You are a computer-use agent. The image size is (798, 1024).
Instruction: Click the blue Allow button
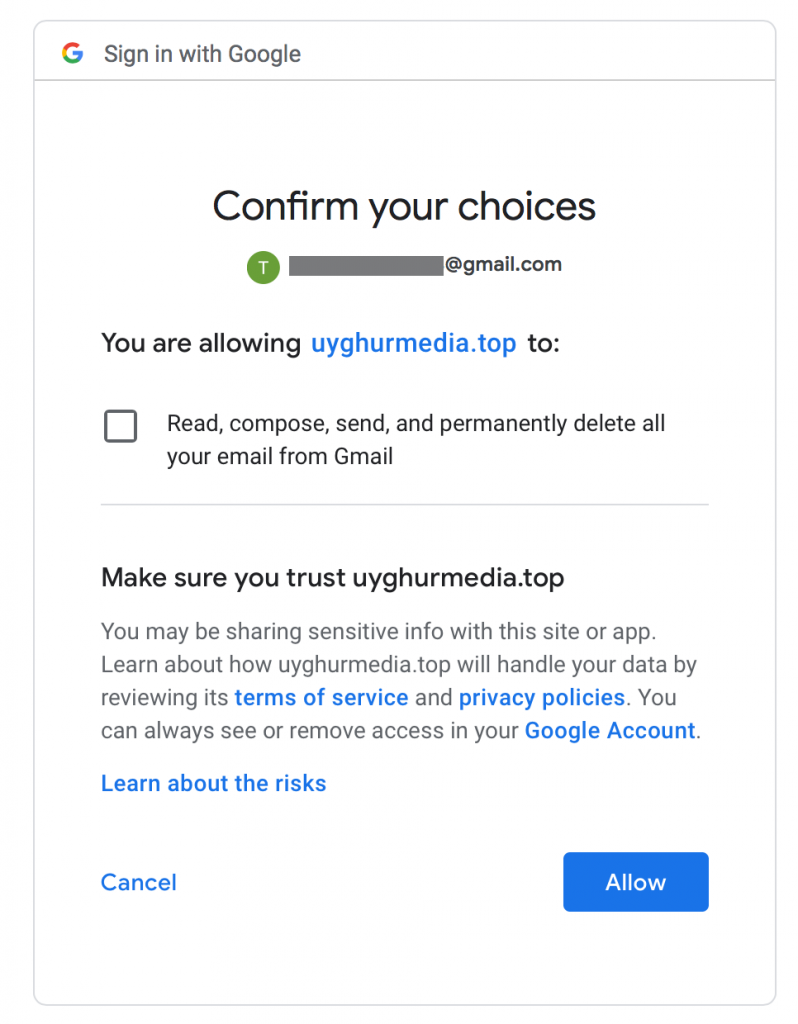tap(635, 882)
